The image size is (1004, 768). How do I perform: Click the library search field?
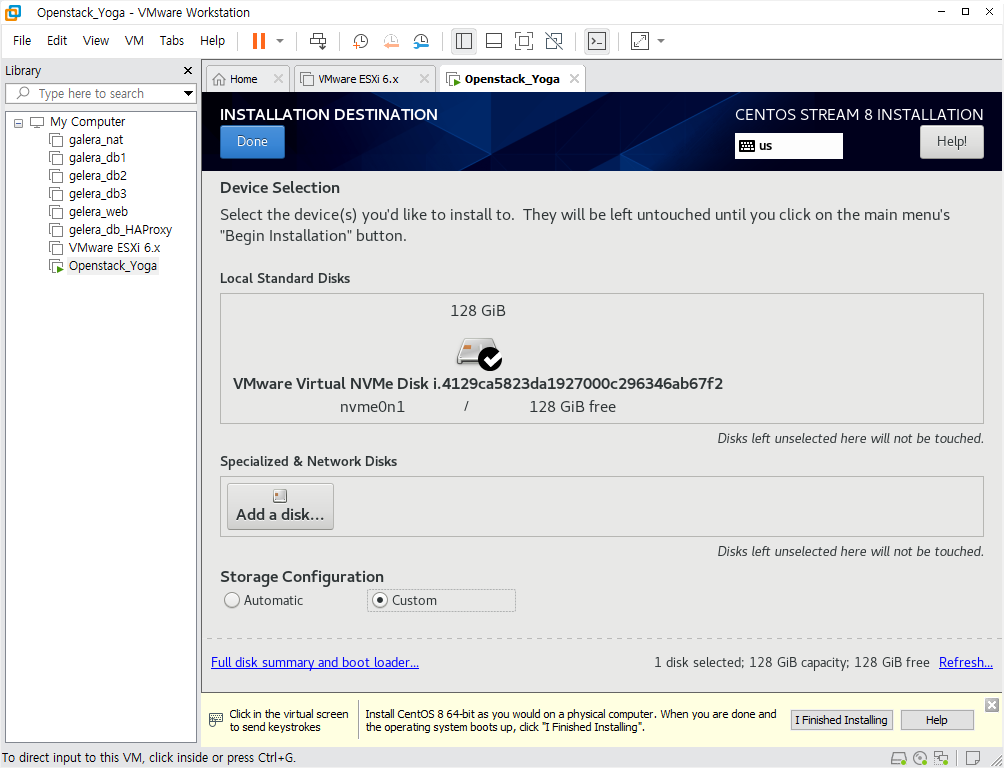99,94
